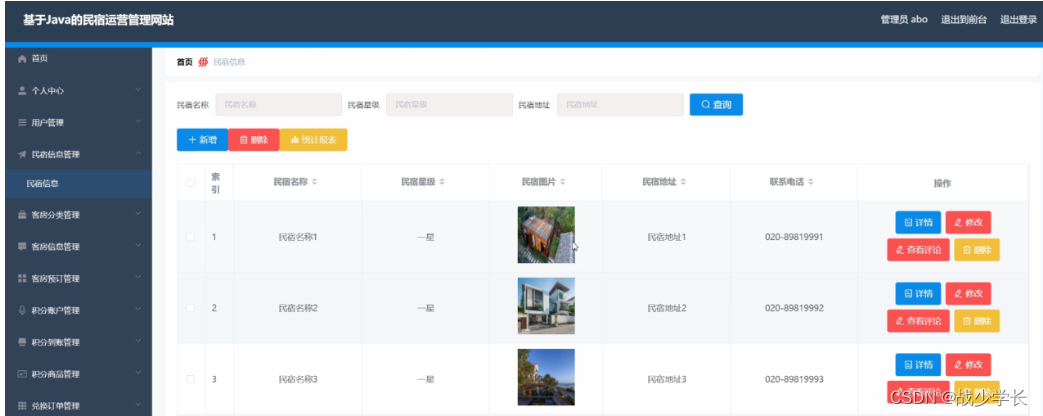Screen dimensions: 1043x416
Task: Open the 民宿名称2 photo thumbnail
Action: click(546, 306)
